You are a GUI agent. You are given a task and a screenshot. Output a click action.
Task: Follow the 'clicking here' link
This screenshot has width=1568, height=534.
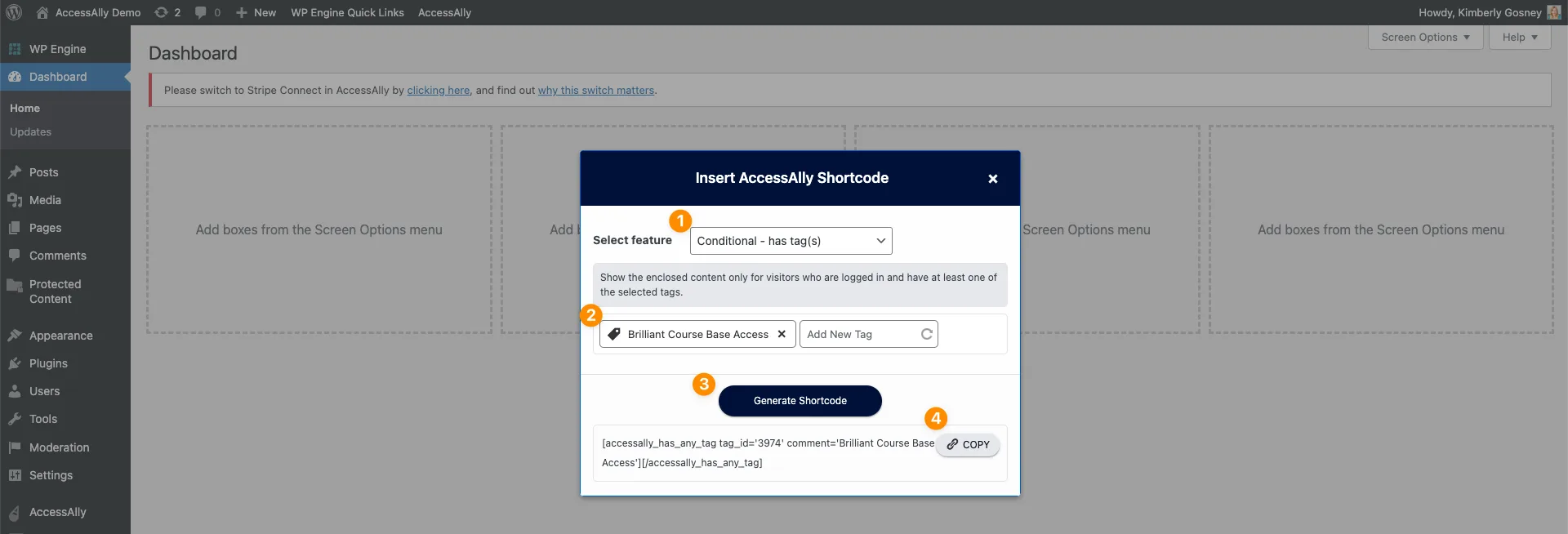(x=439, y=90)
